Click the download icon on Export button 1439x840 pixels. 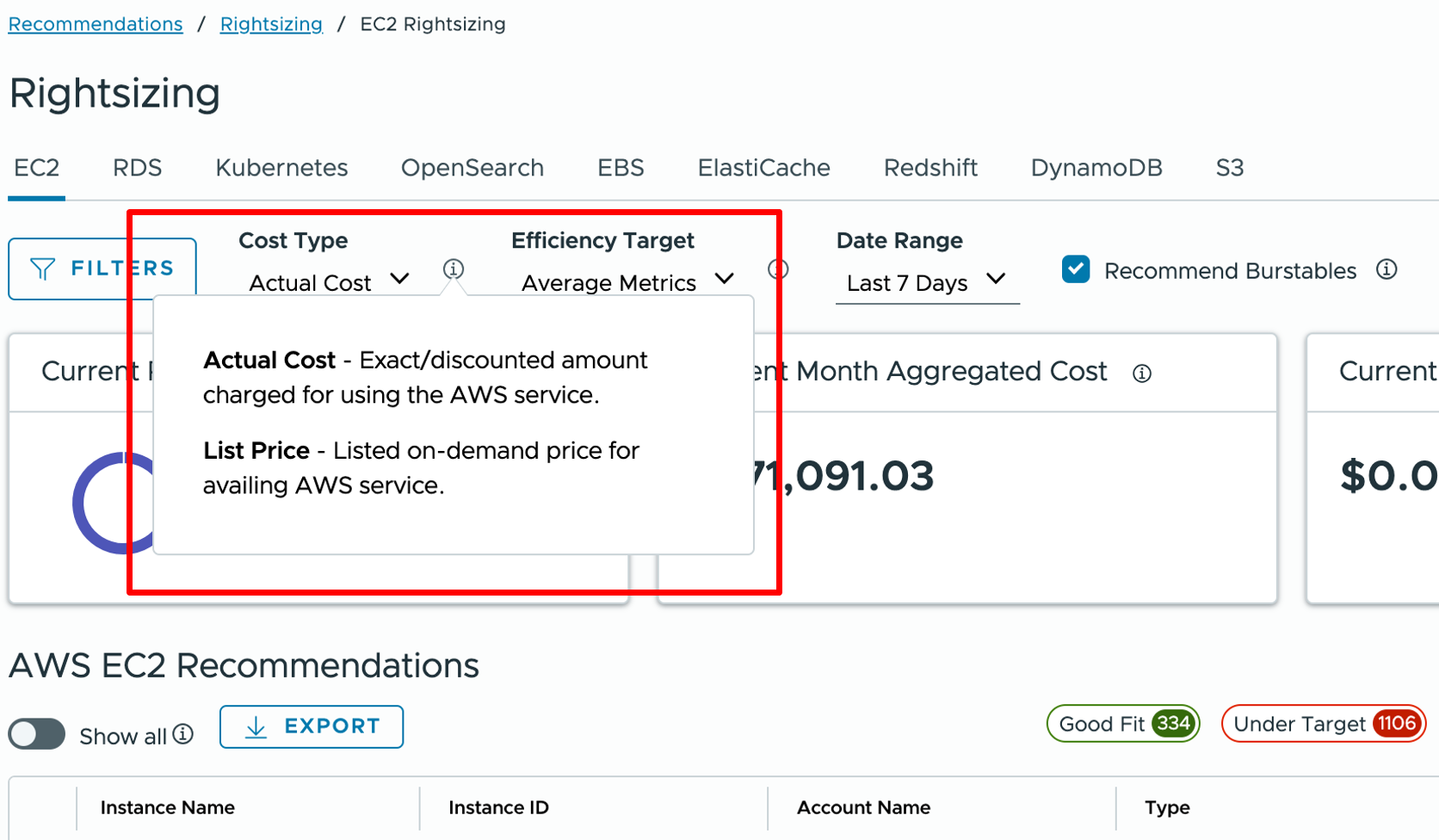coord(255,726)
